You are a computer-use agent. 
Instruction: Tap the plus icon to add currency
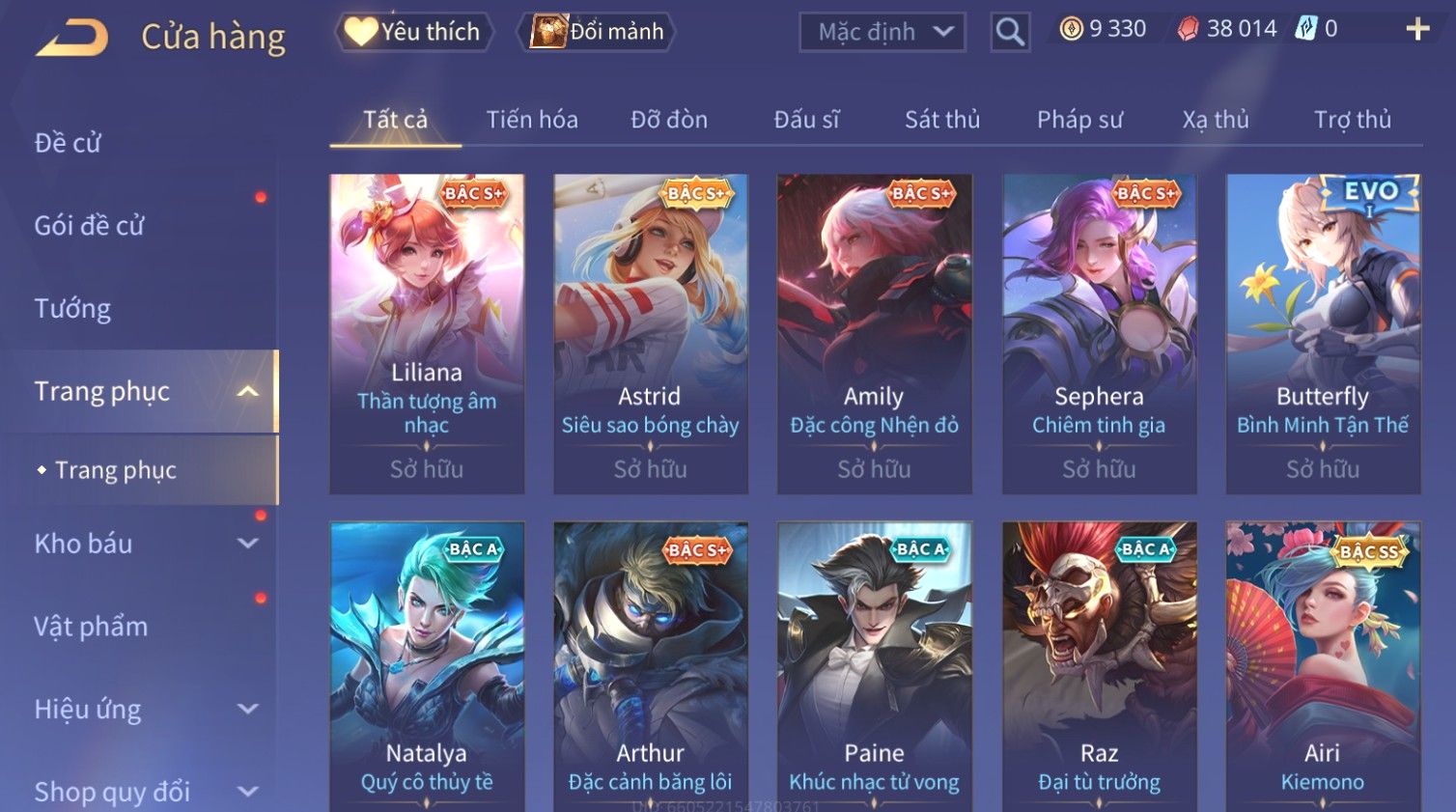[x=1417, y=29]
